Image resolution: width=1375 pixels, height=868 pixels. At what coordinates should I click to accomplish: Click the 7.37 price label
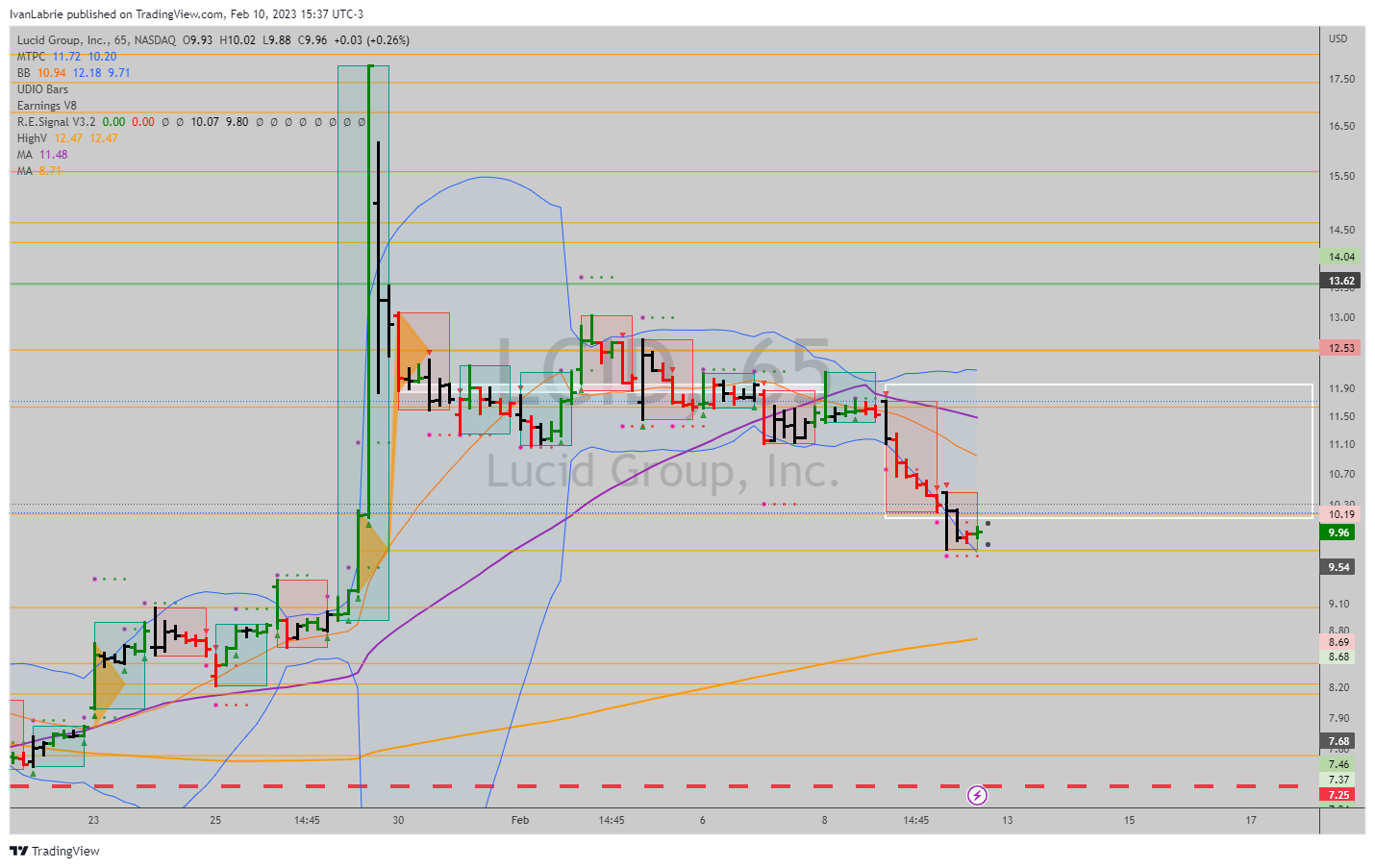pyautogui.click(x=1338, y=780)
